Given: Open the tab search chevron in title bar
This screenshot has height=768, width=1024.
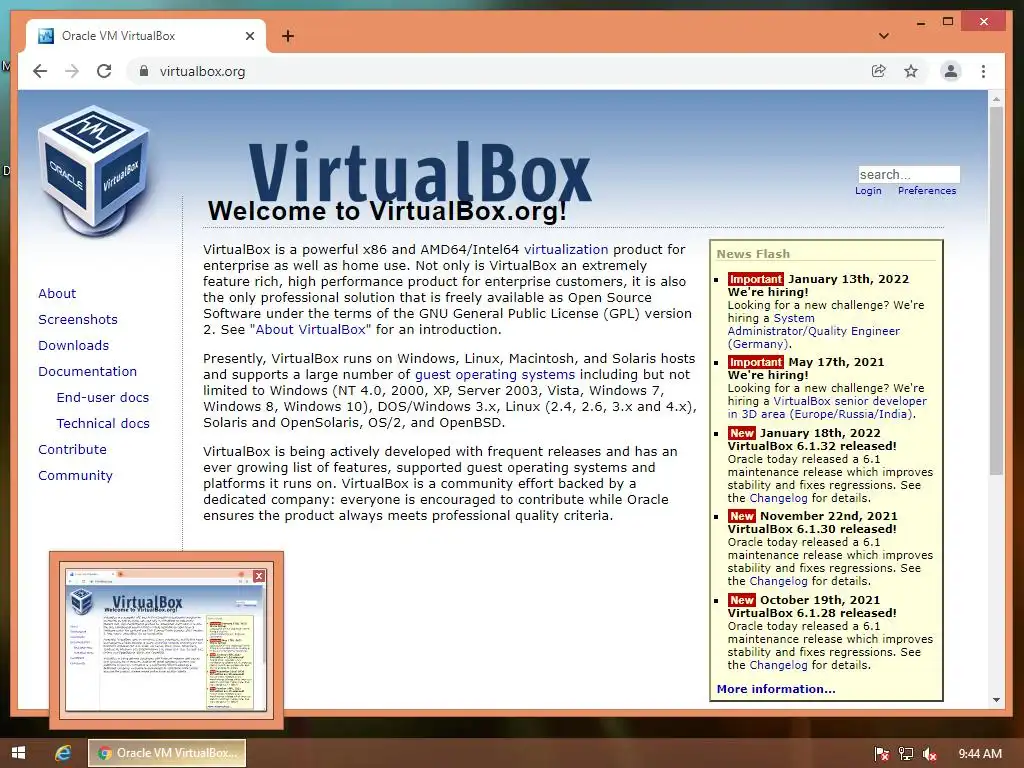Looking at the screenshot, I should [884, 36].
